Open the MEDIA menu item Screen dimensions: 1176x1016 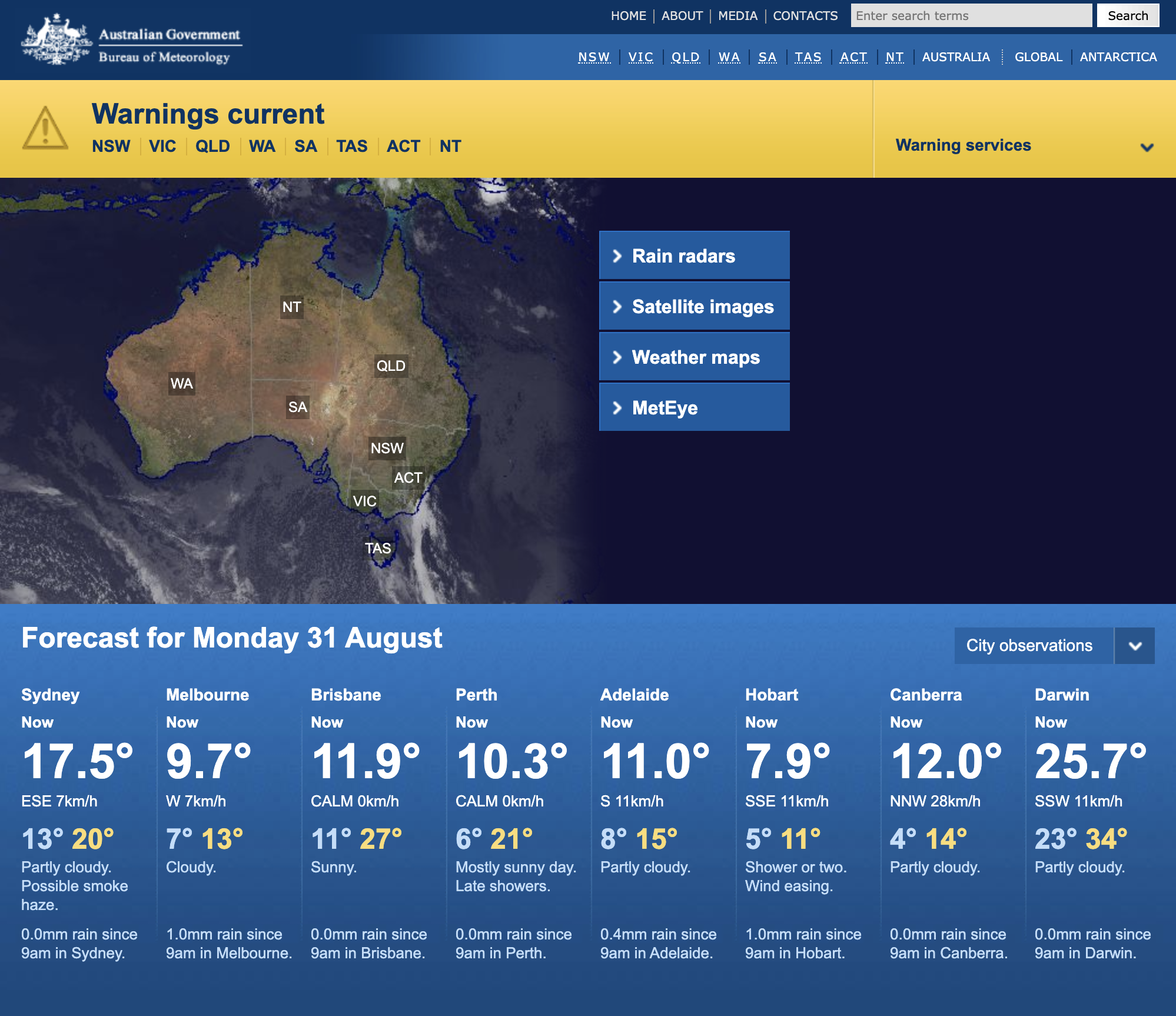click(737, 15)
